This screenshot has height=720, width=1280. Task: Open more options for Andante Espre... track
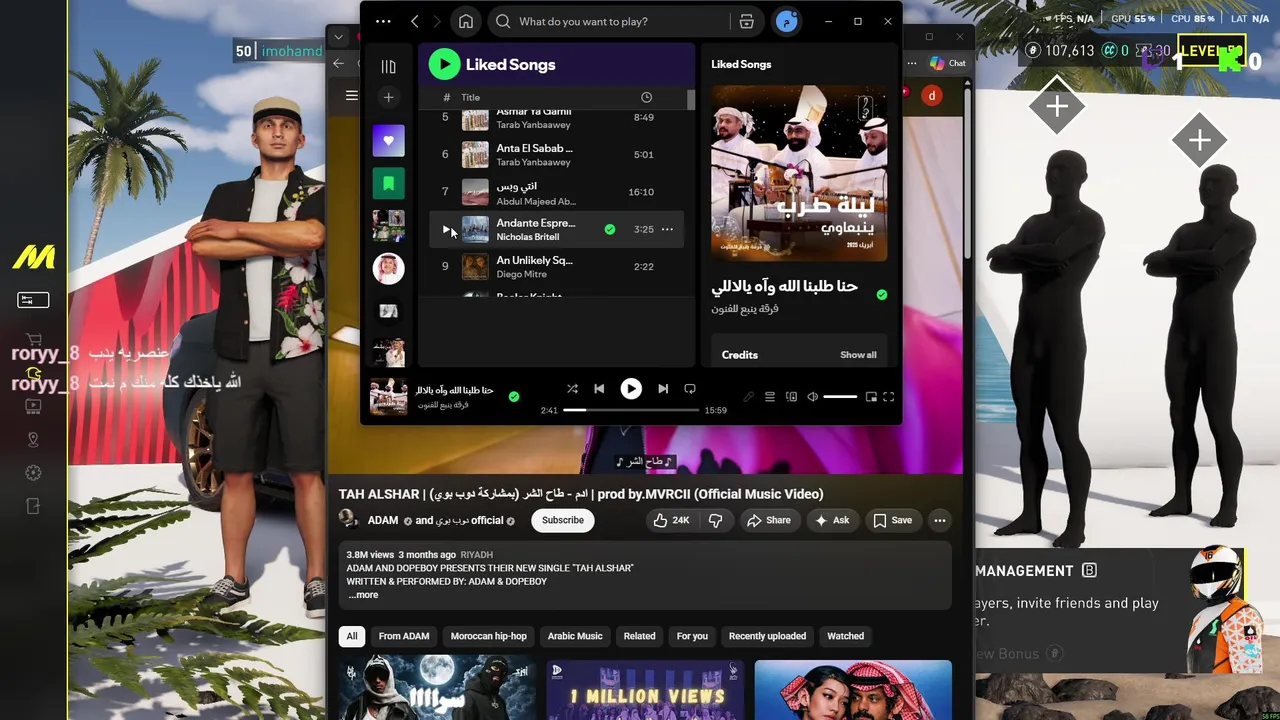pos(667,229)
